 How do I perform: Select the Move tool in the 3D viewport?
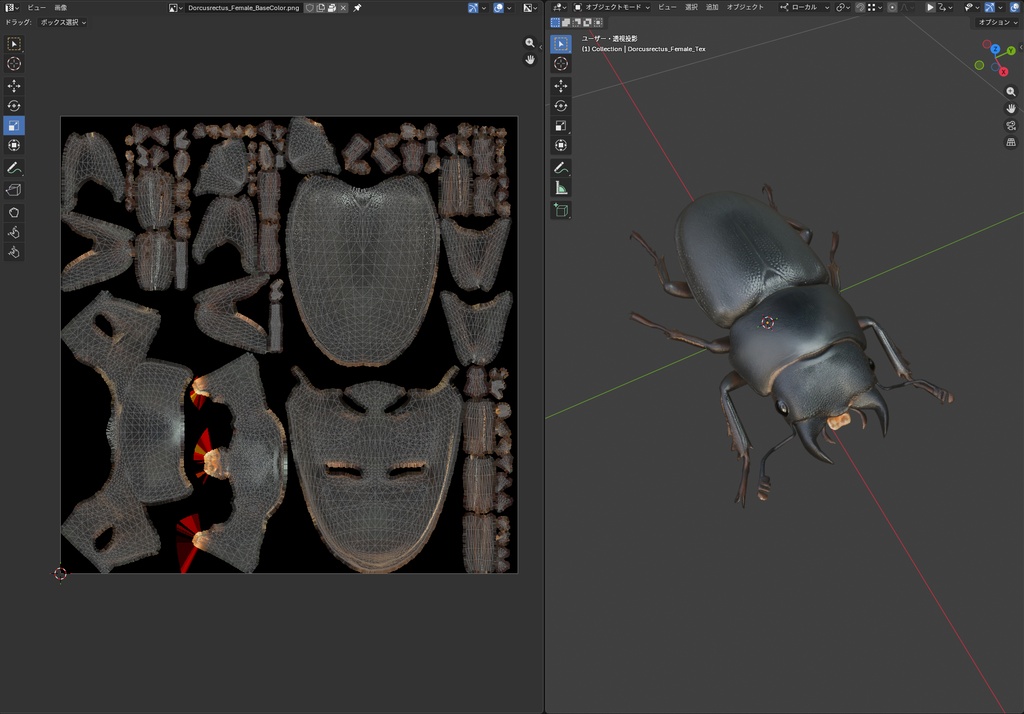[560, 86]
